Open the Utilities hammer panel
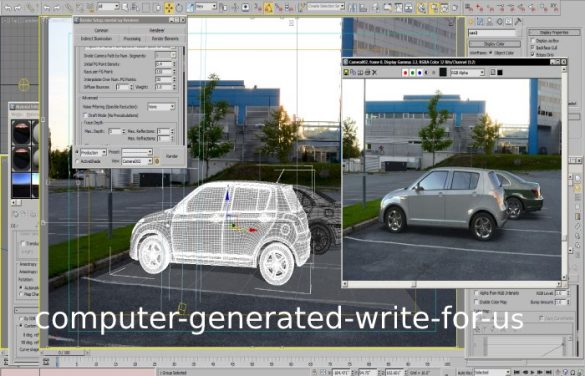The width and height of the screenshot is (585, 376). pyautogui.click(x=518, y=22)
